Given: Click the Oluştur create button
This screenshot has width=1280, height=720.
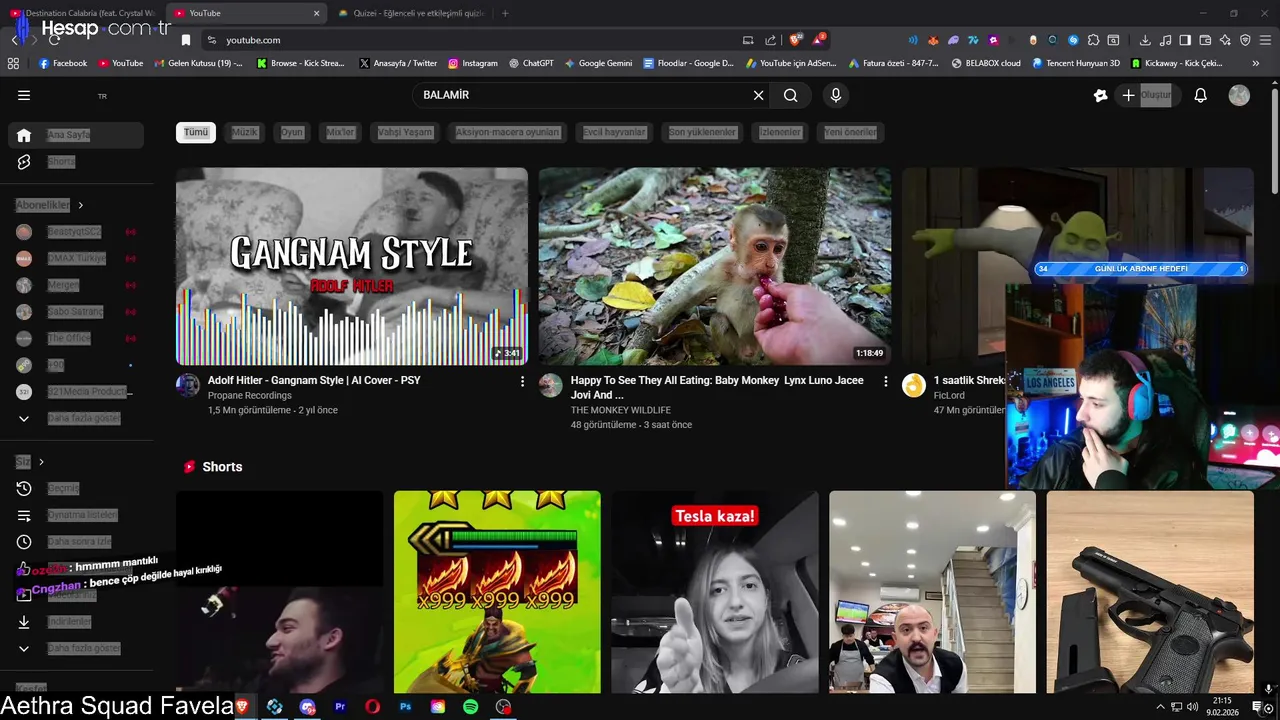Looking at the screenshot, I should pos(1146,95).
